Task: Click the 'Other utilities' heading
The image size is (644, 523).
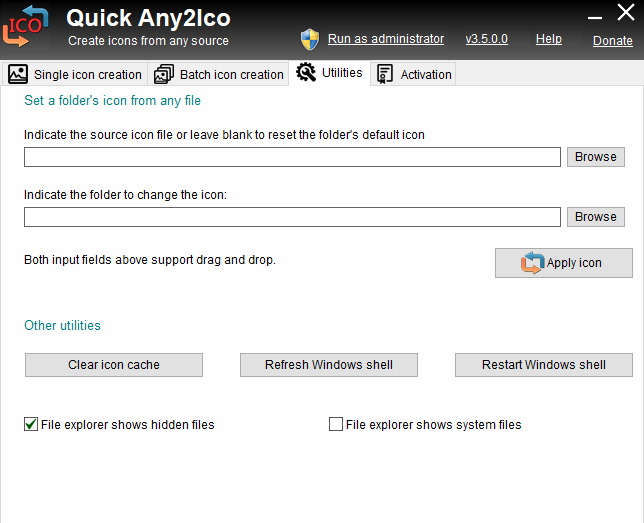Action: point(62,325)
